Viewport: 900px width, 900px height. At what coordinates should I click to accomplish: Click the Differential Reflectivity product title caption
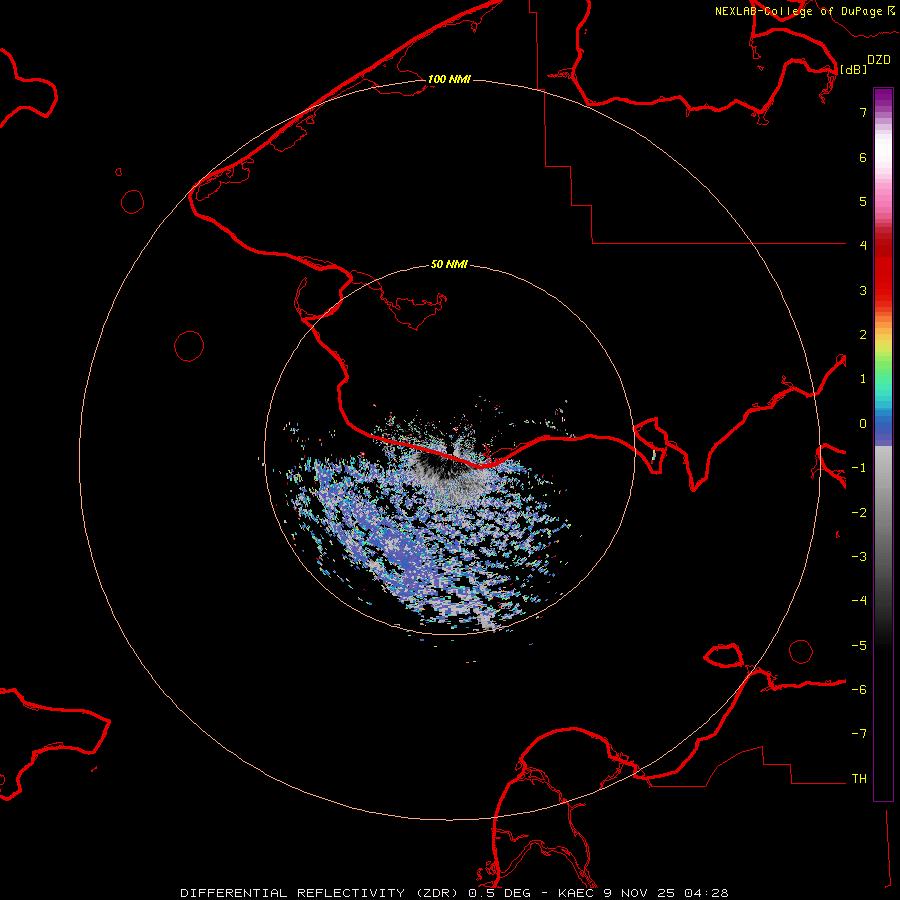coord(454,893)
